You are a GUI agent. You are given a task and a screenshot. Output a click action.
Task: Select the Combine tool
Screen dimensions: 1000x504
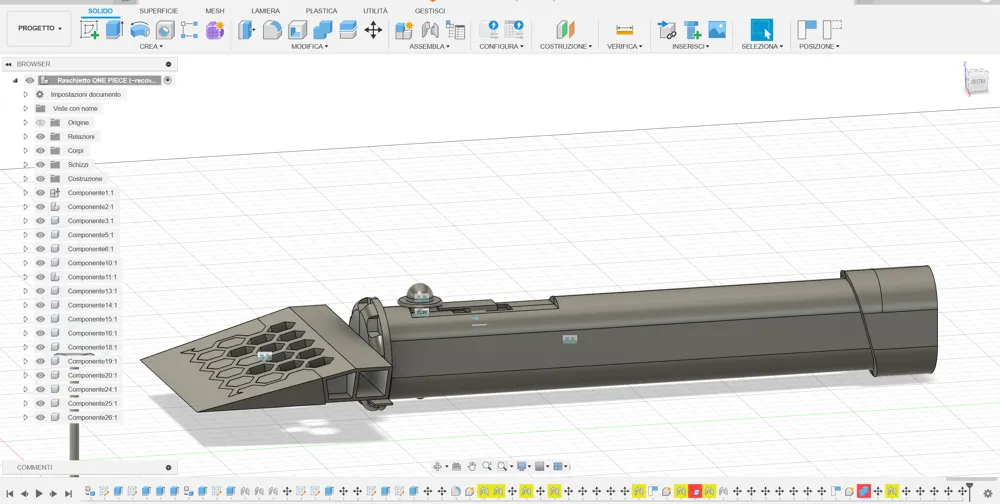(323, 29)
